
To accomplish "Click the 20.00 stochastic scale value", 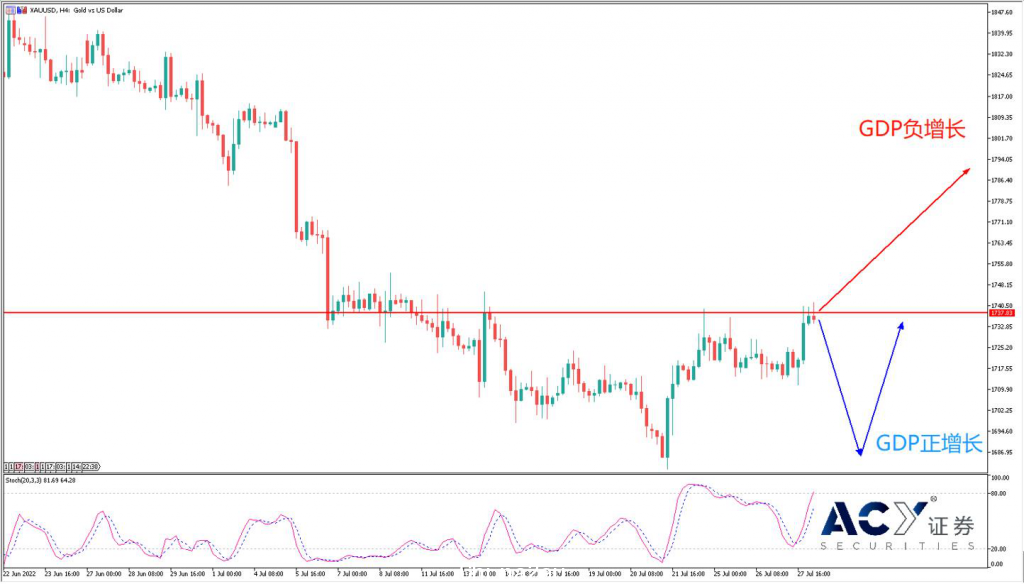I will pos(999,549).
